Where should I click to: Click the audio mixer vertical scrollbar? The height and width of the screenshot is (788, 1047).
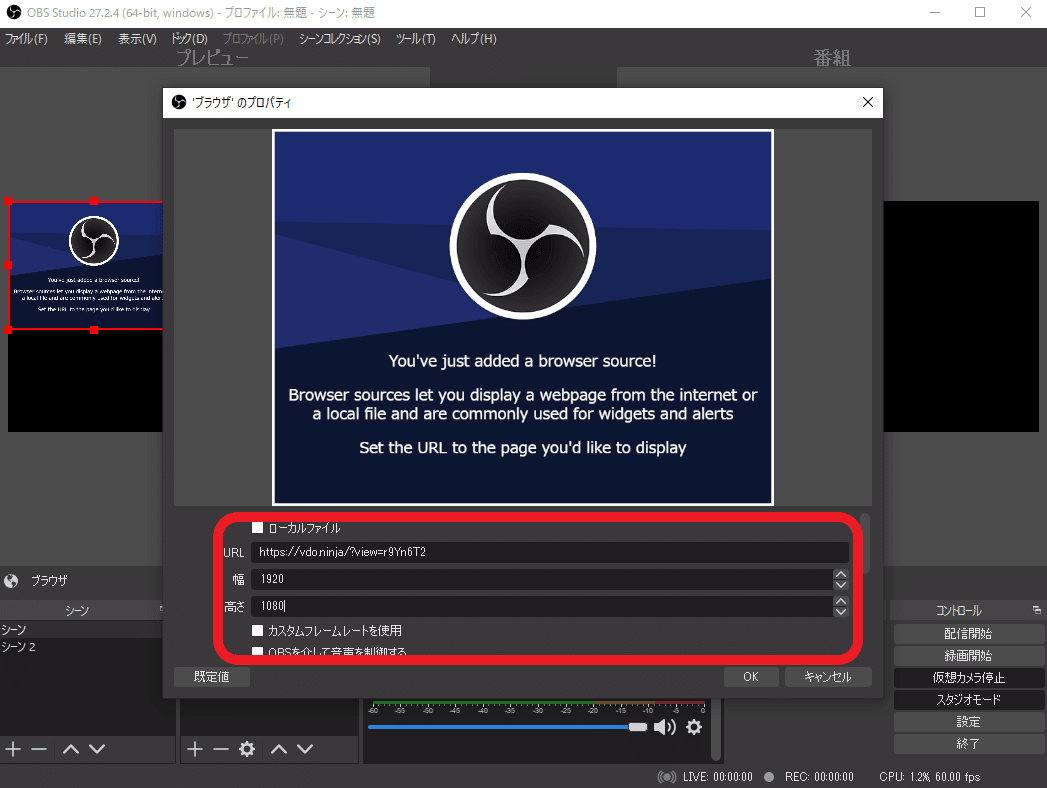(716, 729)
